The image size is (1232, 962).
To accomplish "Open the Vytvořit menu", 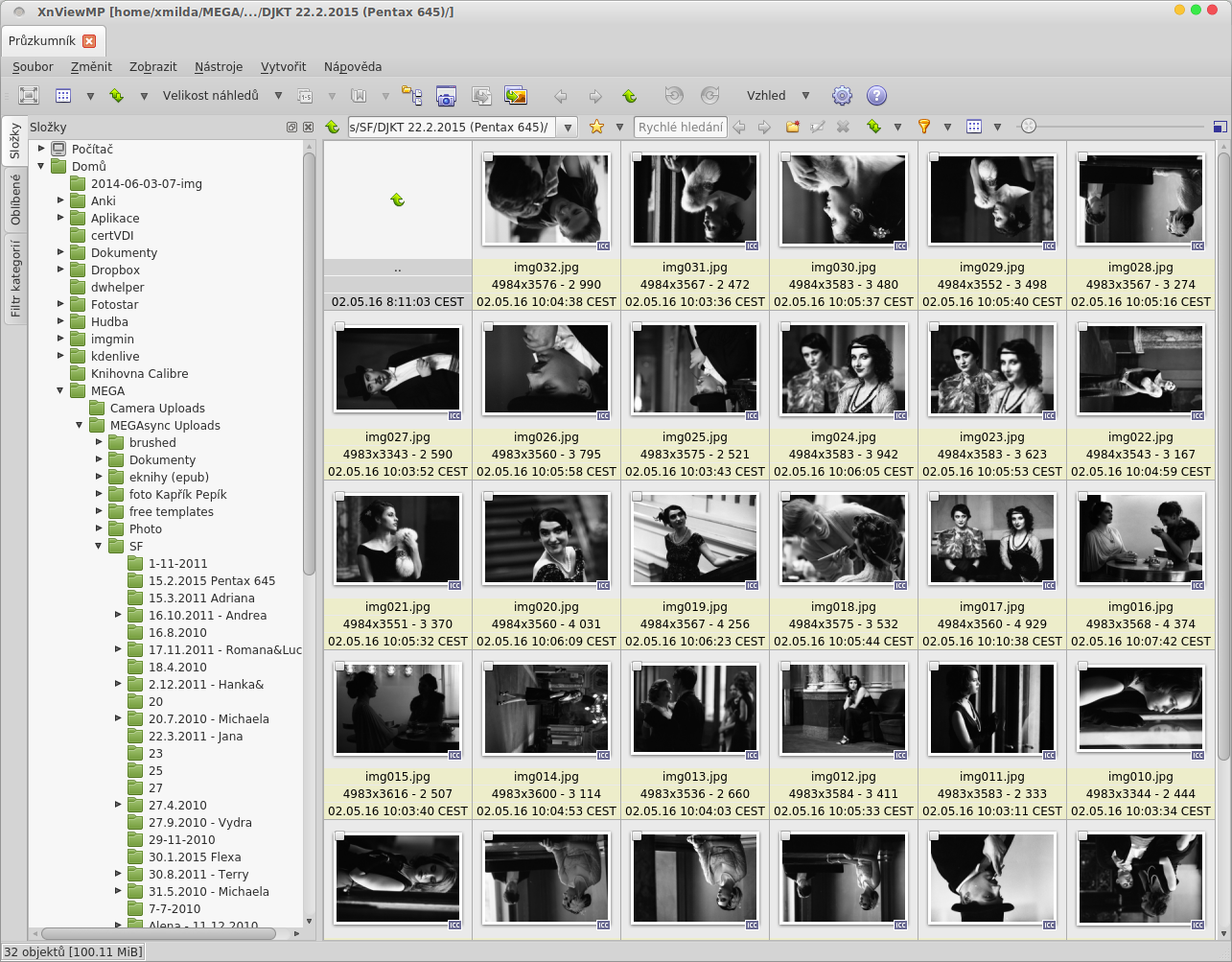I will click(x=284, y=67).
